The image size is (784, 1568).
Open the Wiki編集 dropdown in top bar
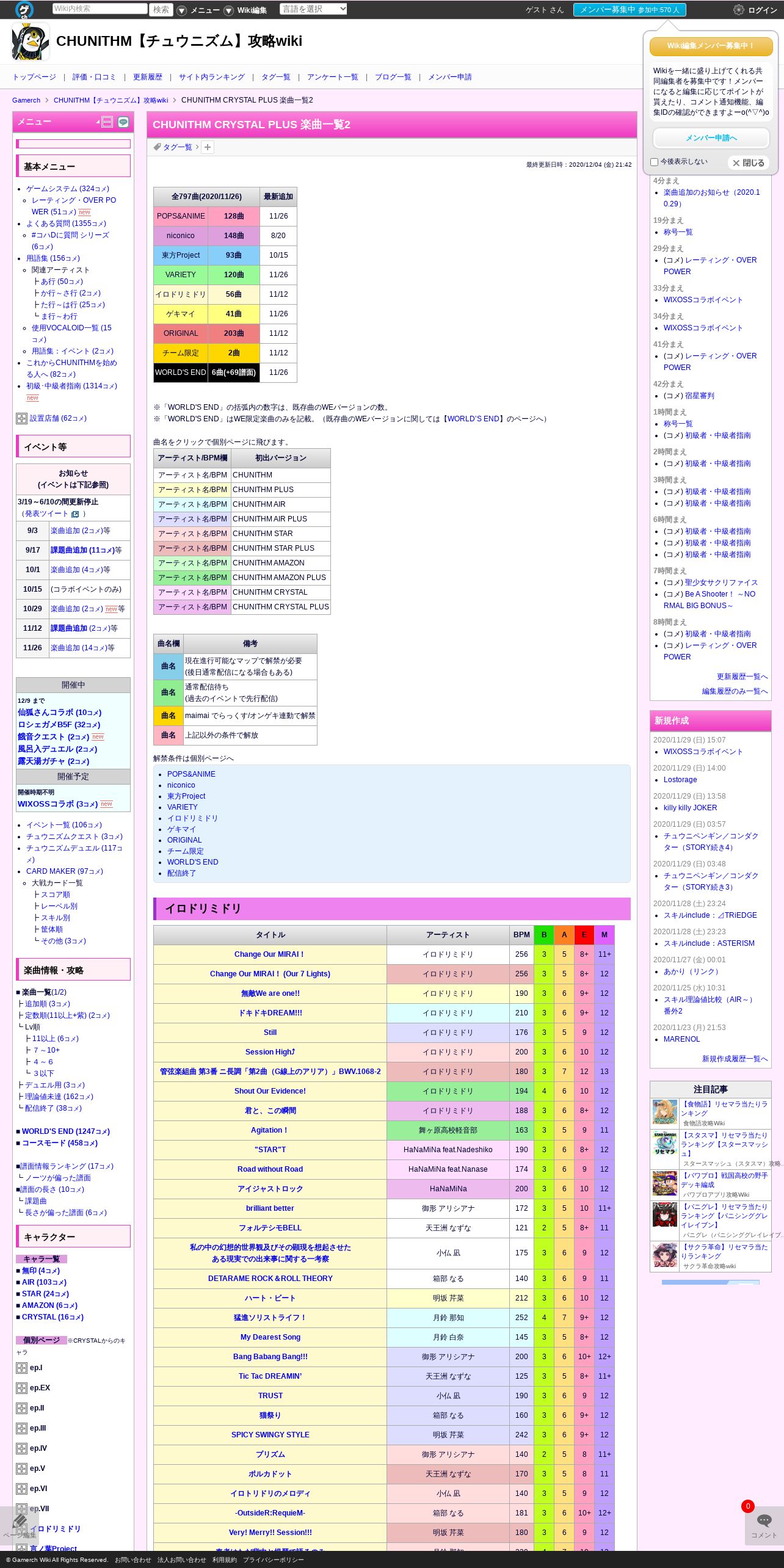coord(245,10)
